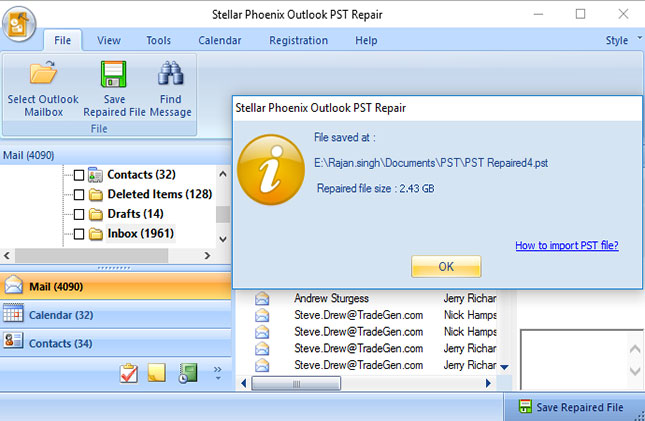The image size is (645, 421).
Task: Click the Stellar Phoenix application logo button
Action: pyautogui.click(x=19, y=24)
